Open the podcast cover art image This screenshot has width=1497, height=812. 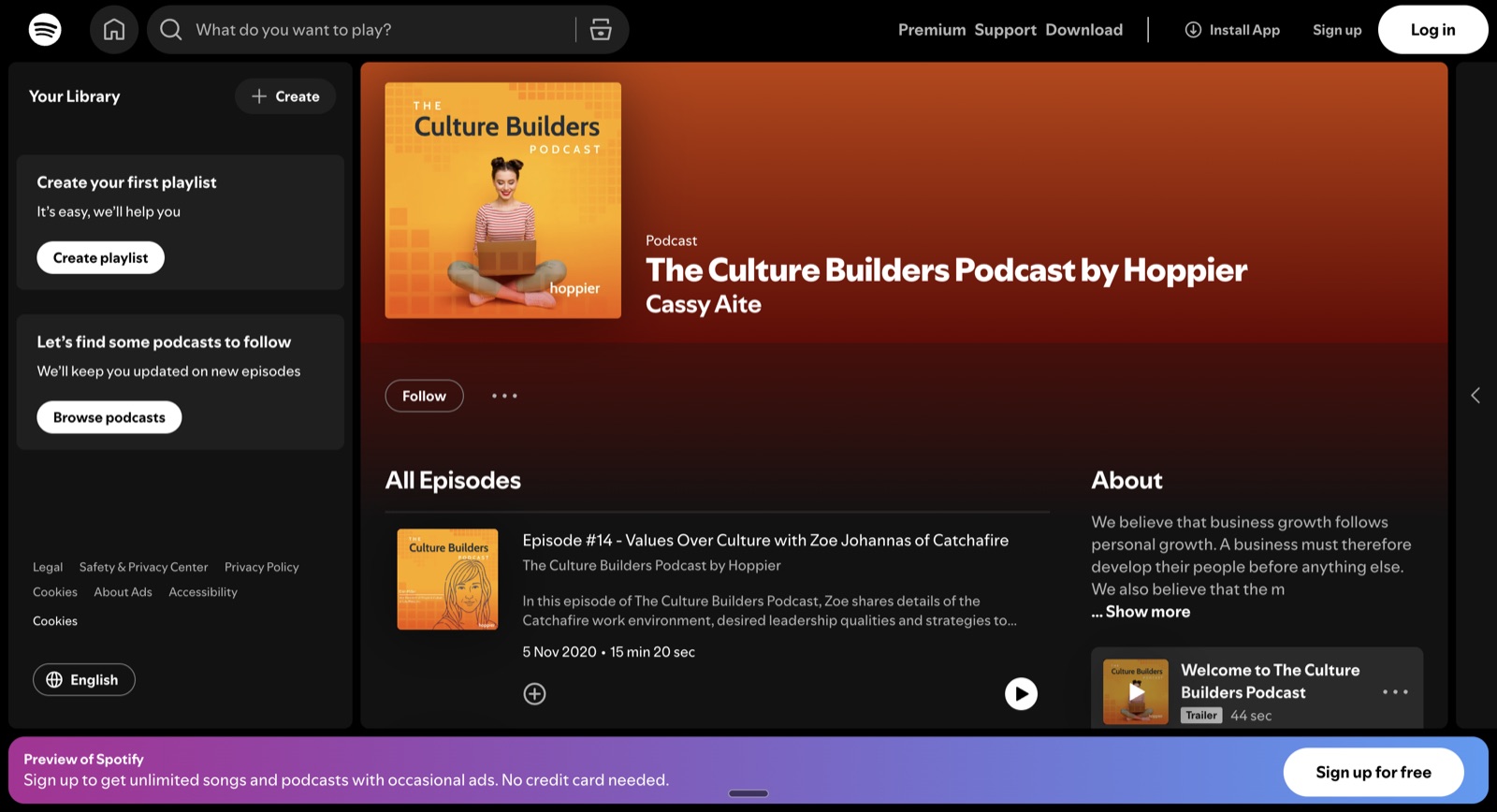[x=502, y=200]
